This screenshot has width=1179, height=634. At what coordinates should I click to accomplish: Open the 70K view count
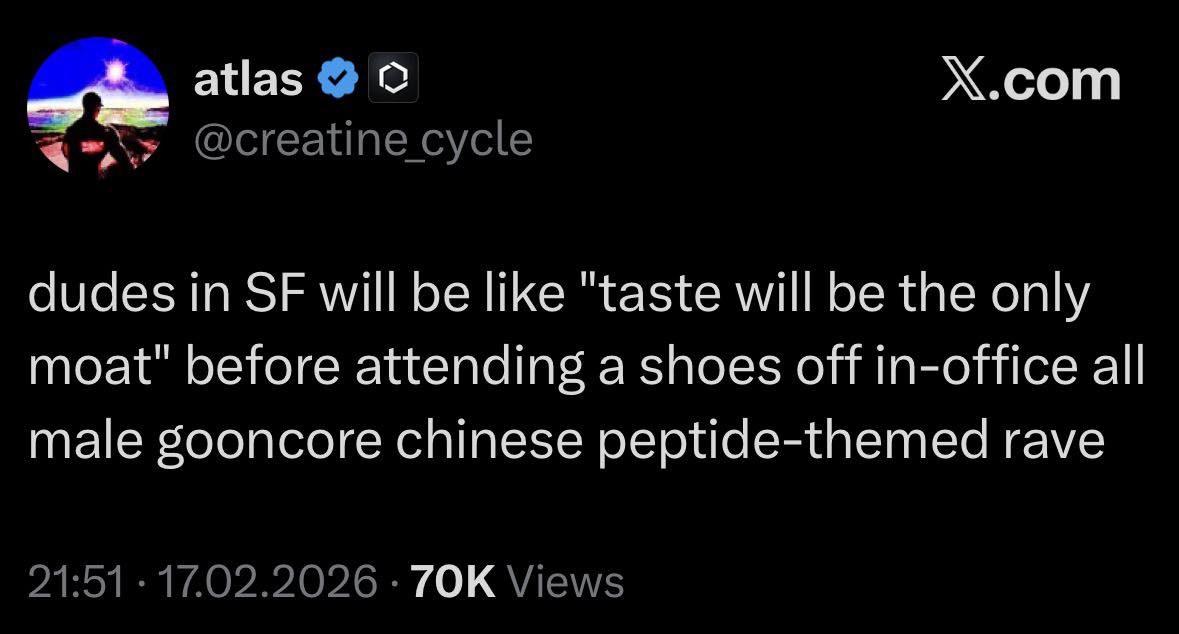(453, 581)
